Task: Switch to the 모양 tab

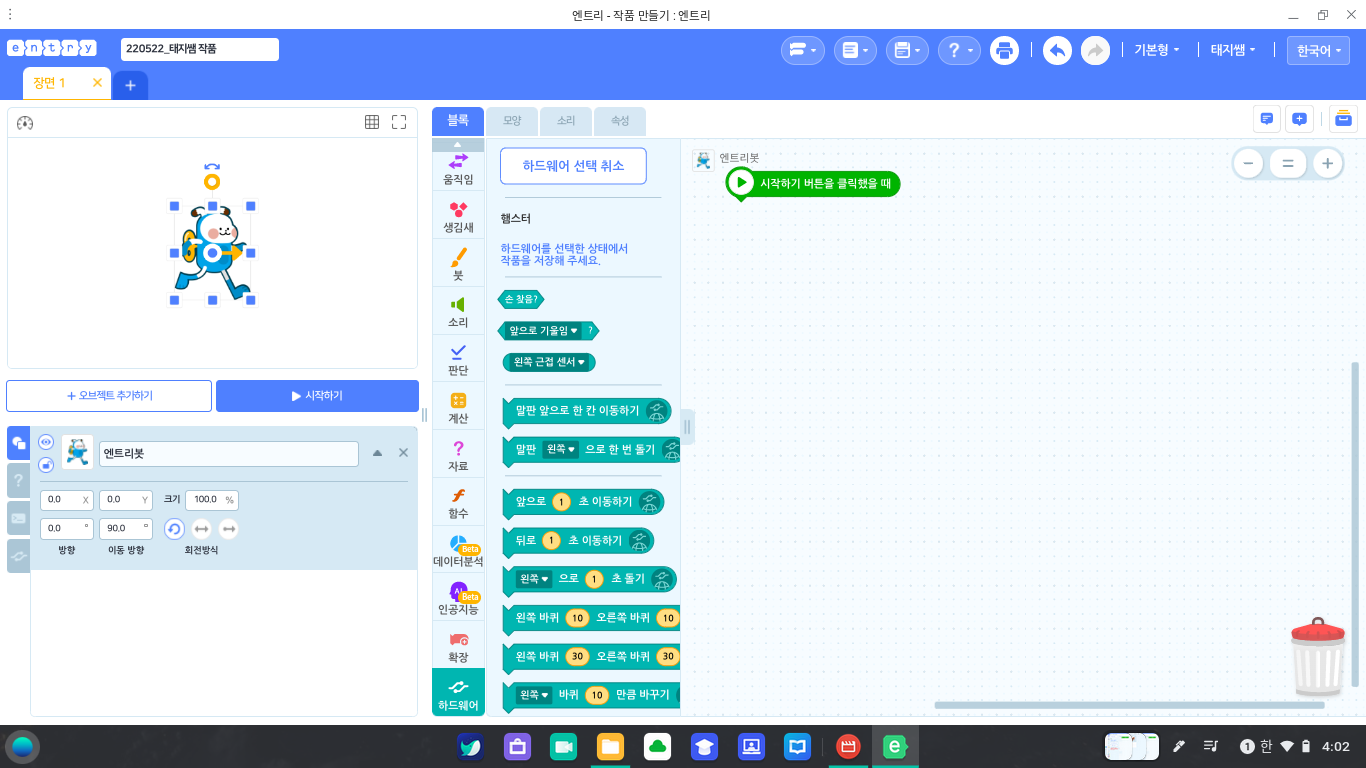Action: pyautogui.click(x=512, y=121)
